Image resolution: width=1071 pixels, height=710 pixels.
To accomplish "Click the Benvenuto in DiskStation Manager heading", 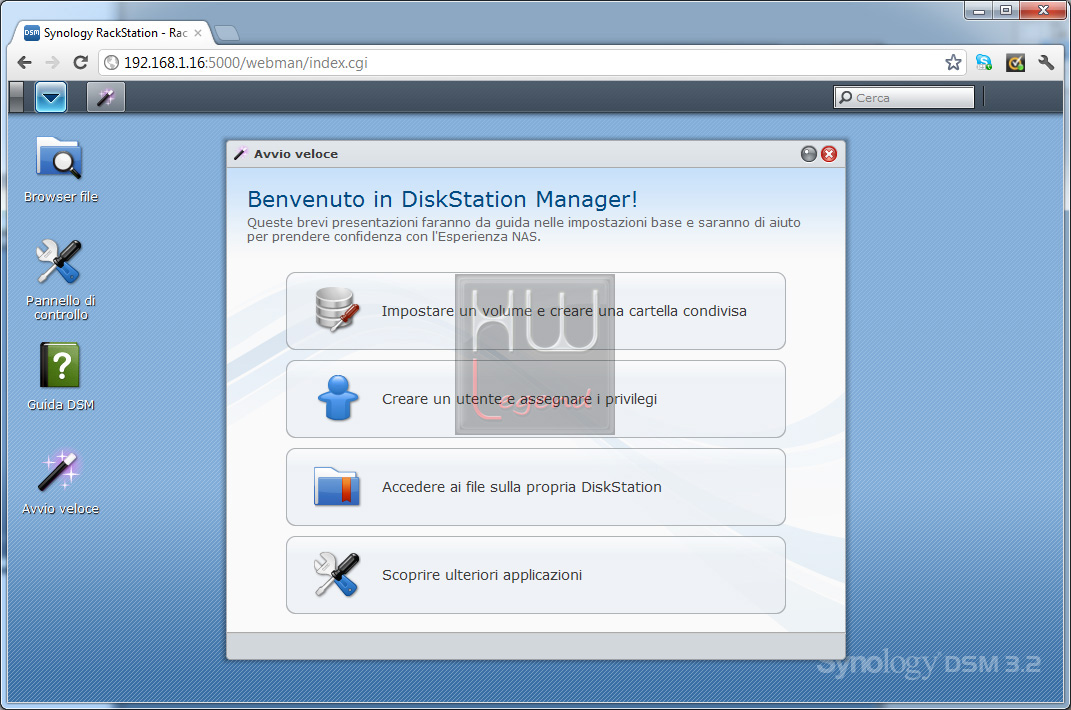I will point(443,199).
